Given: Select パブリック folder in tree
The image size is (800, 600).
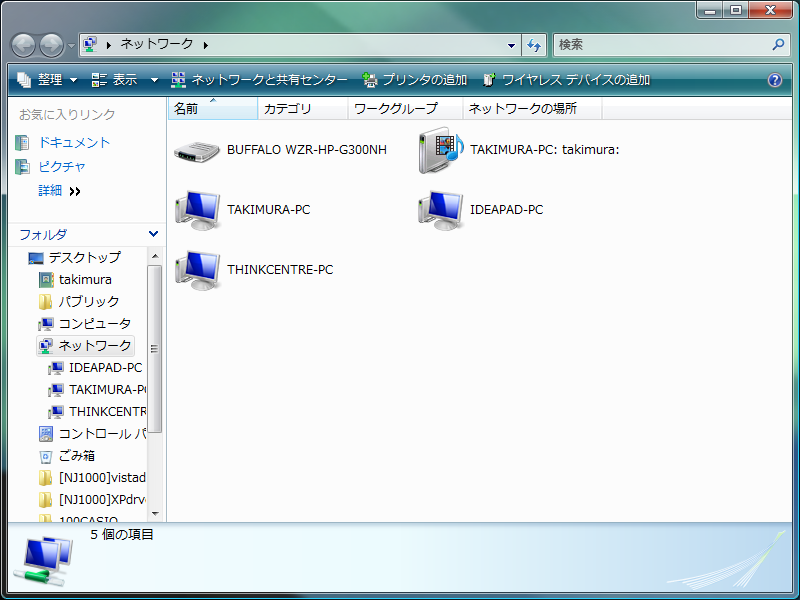Looking at the screenshot, I should pos(89,302).
